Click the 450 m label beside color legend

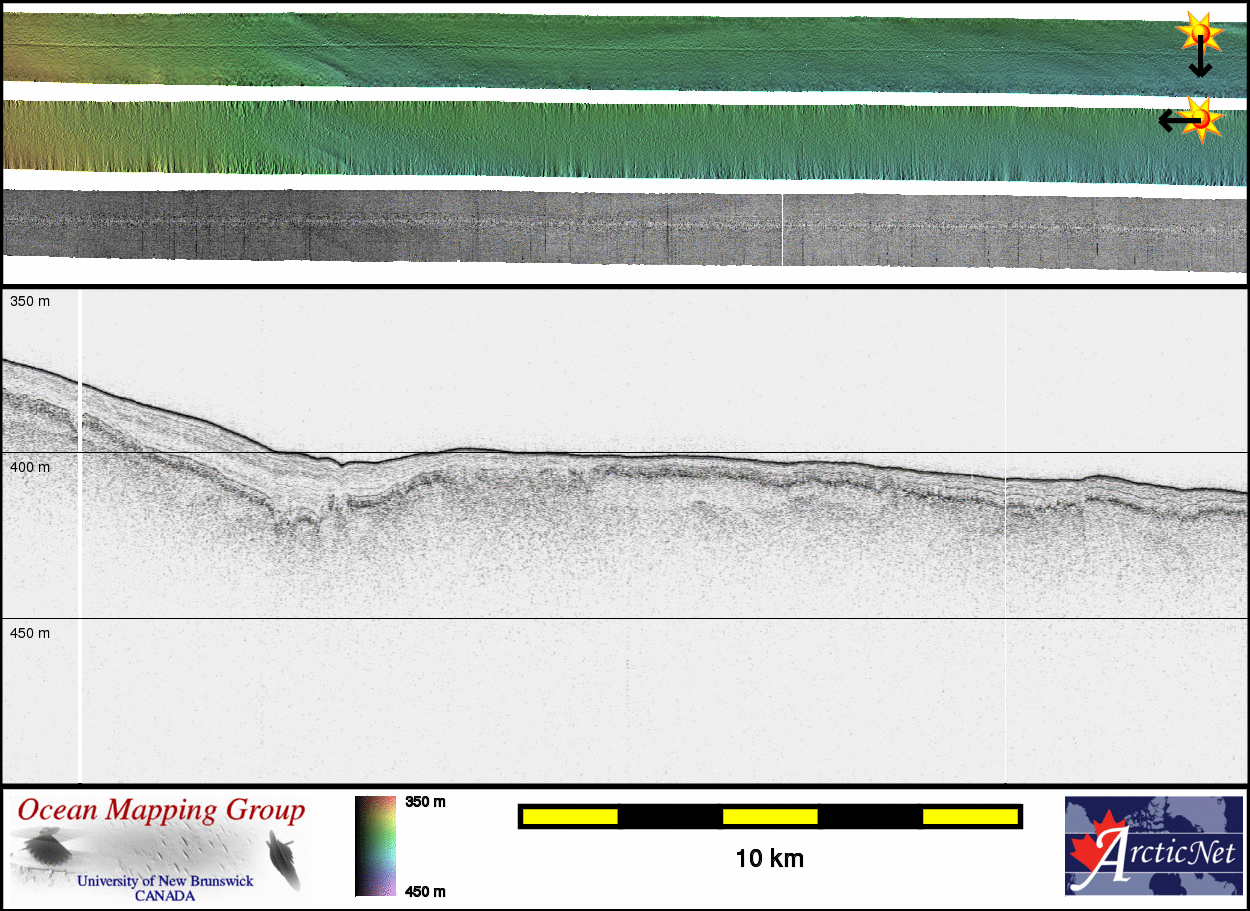pyautogui.click(x=425, y=891)
